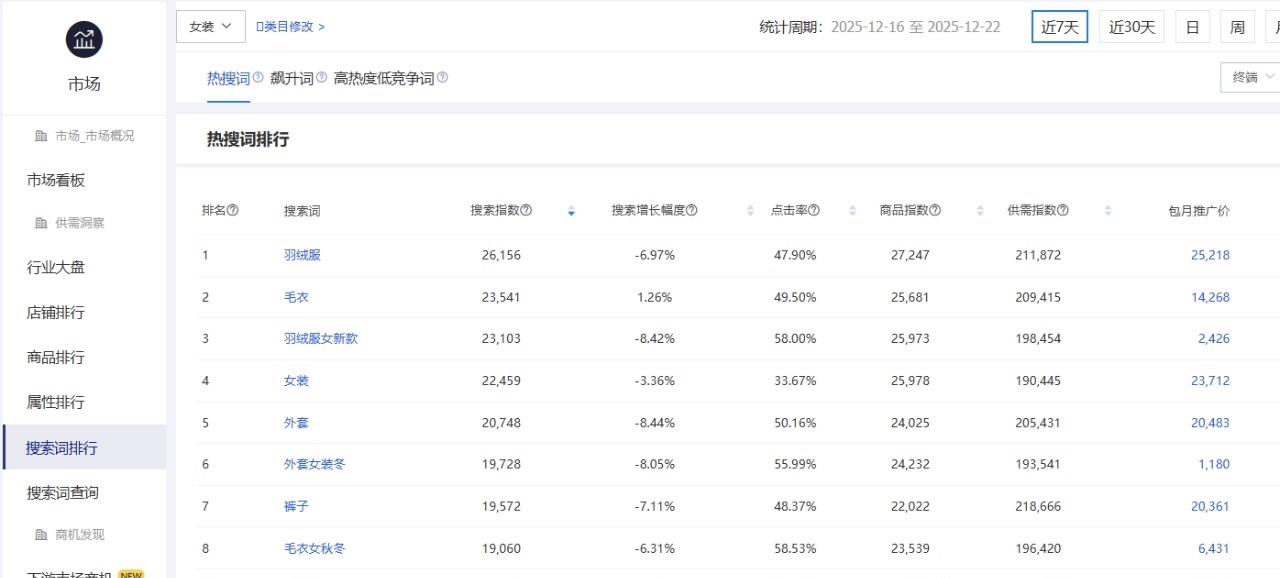This screenshot has height=578, width=1280.
Task: Click help icon beside 飙升词 tab
Action: (322, 77)
